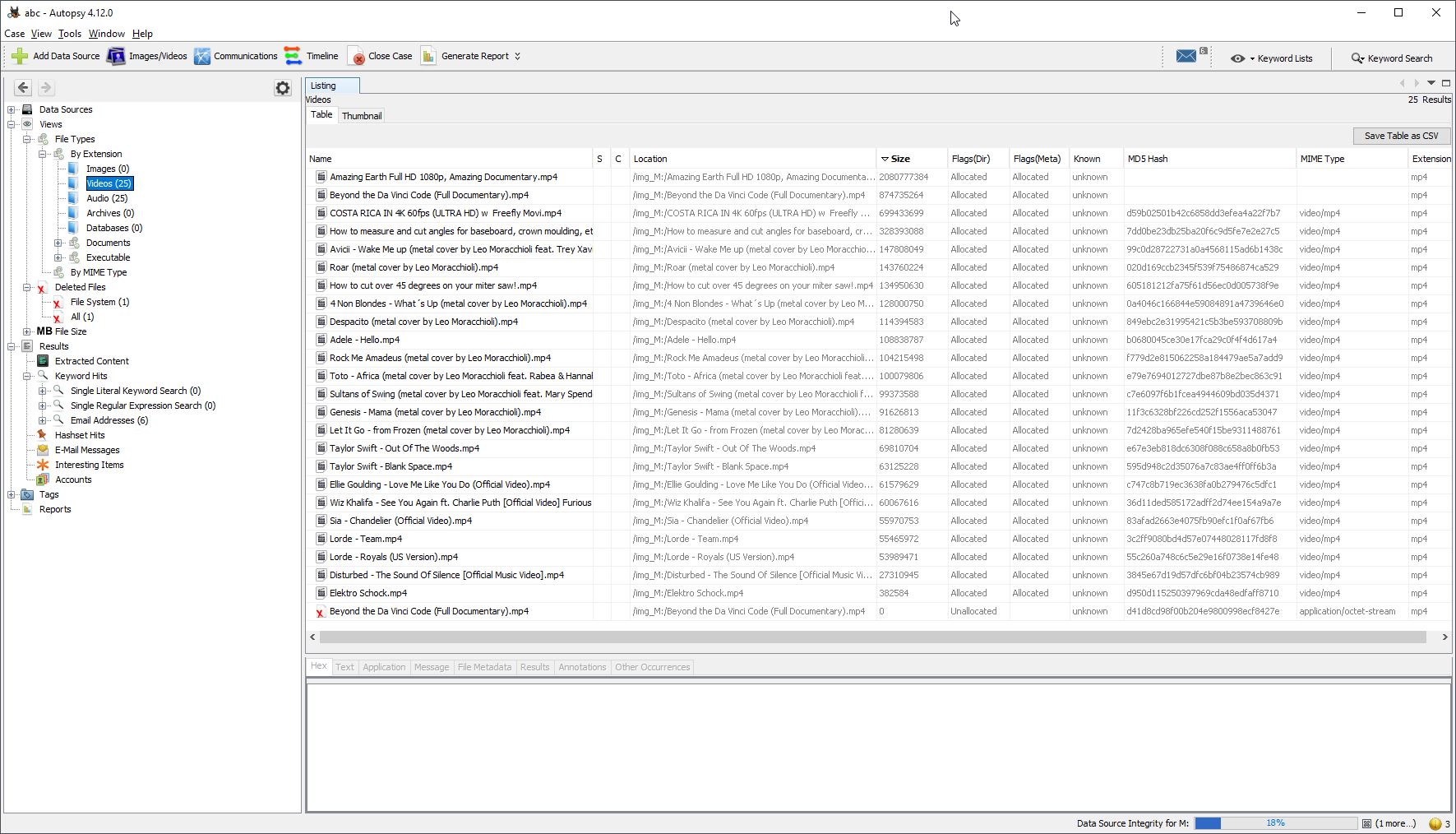
Task: Click the yellow notification bulb icon
Action: (1435, 823)
